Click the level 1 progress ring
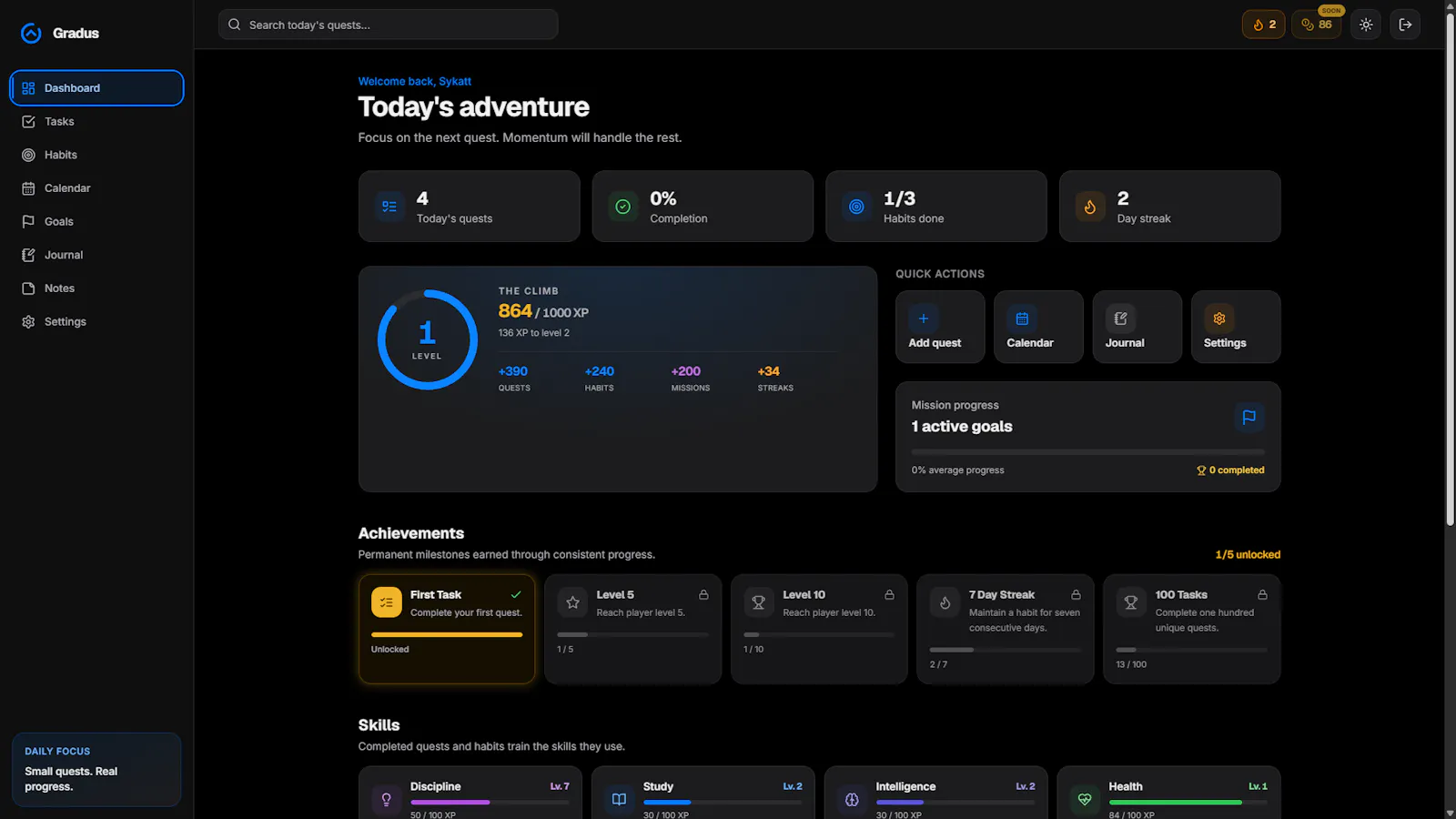 pos(427,339)
